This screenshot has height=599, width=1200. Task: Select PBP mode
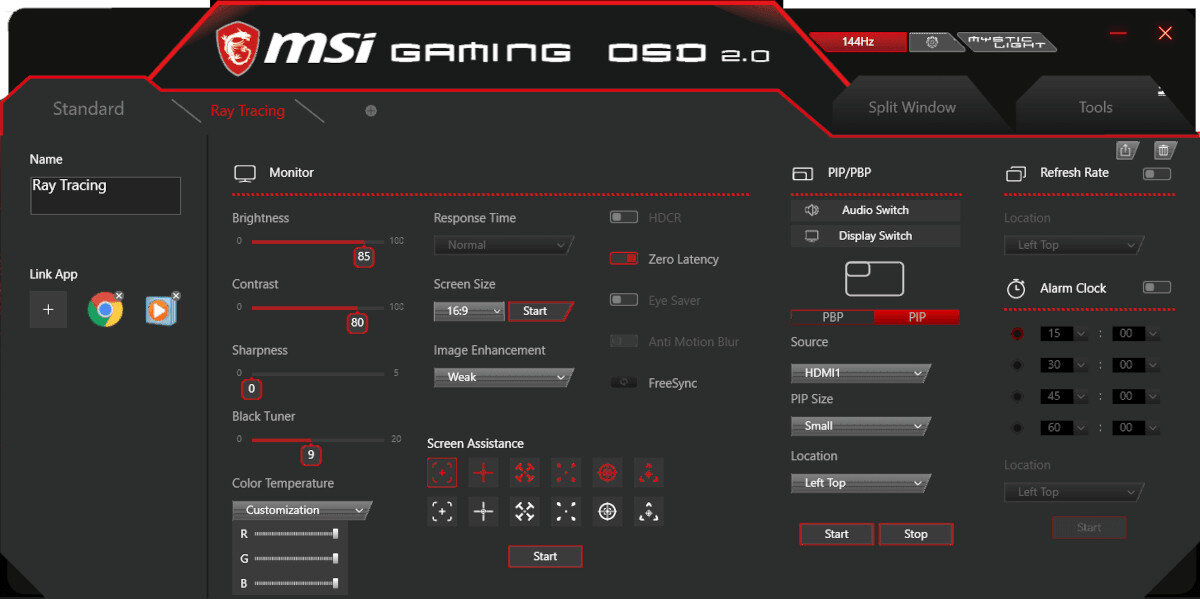[x=832, y=317]
